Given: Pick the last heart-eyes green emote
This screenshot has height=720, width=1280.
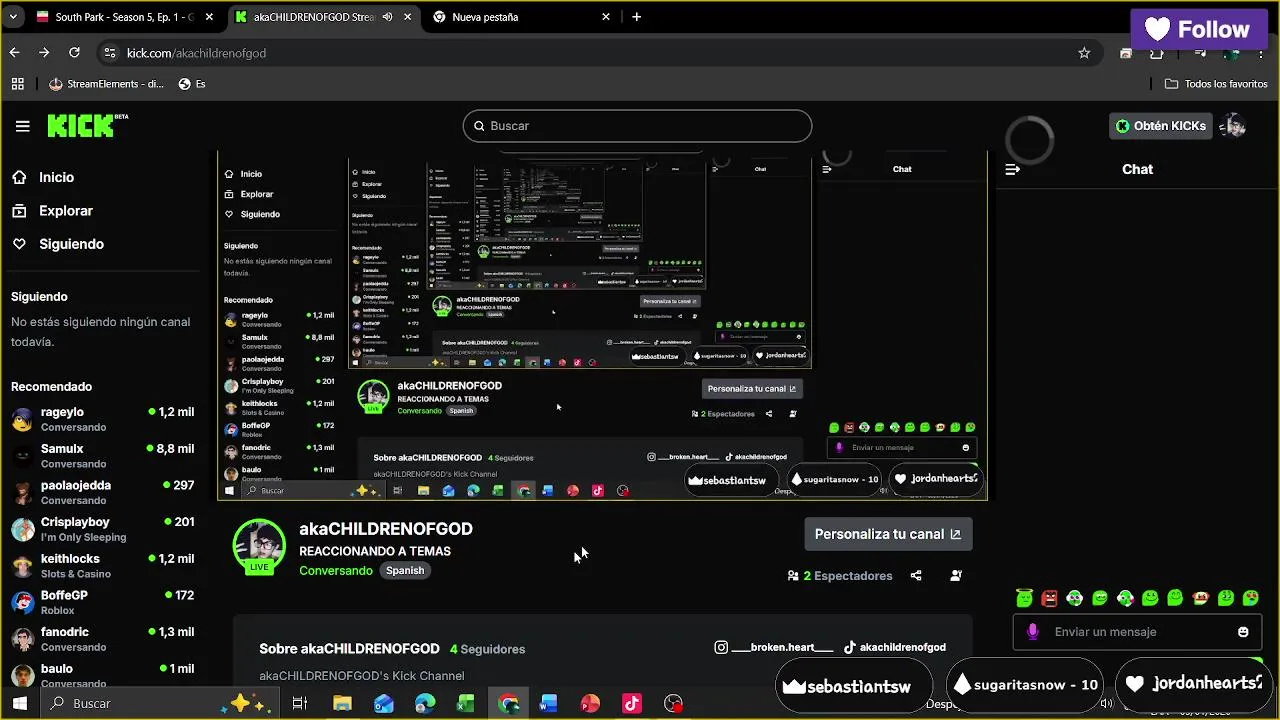Looking at the screenshot, I should click(x=1251, y=598).
